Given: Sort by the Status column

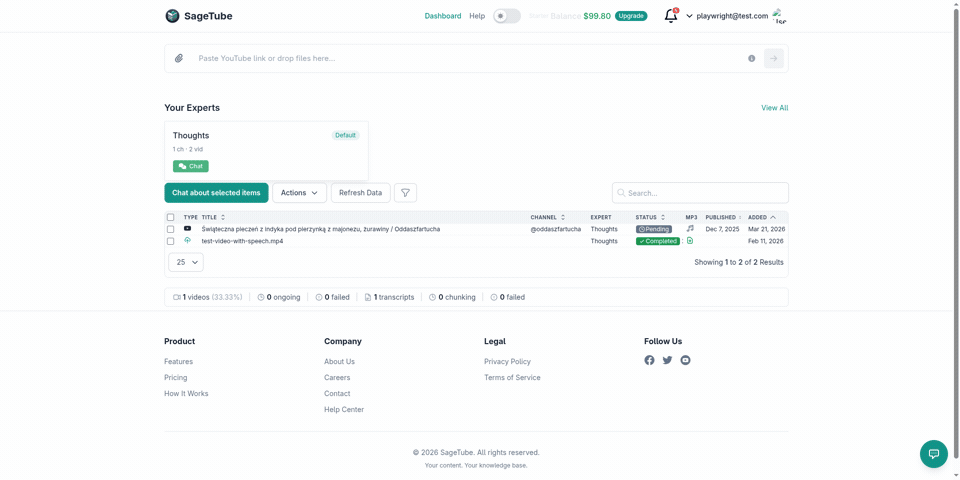Looking at the screenshot, I should [650, 217].
